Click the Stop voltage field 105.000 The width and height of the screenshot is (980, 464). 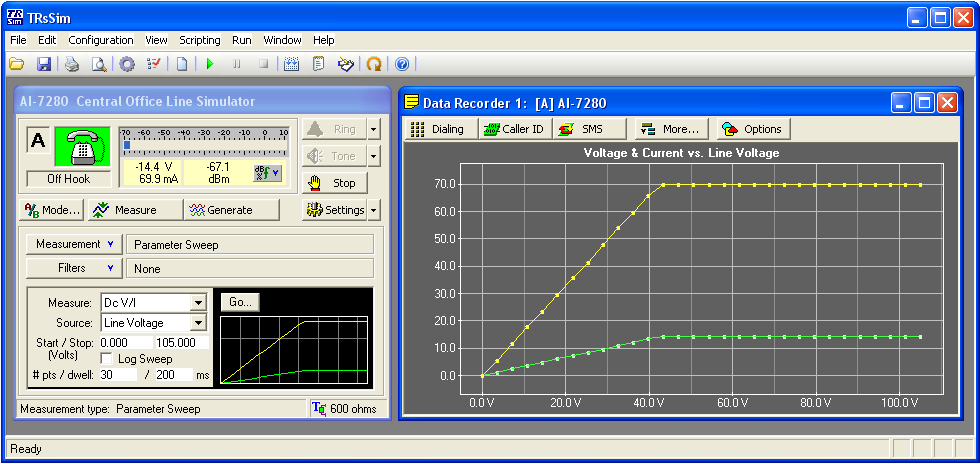181,343
